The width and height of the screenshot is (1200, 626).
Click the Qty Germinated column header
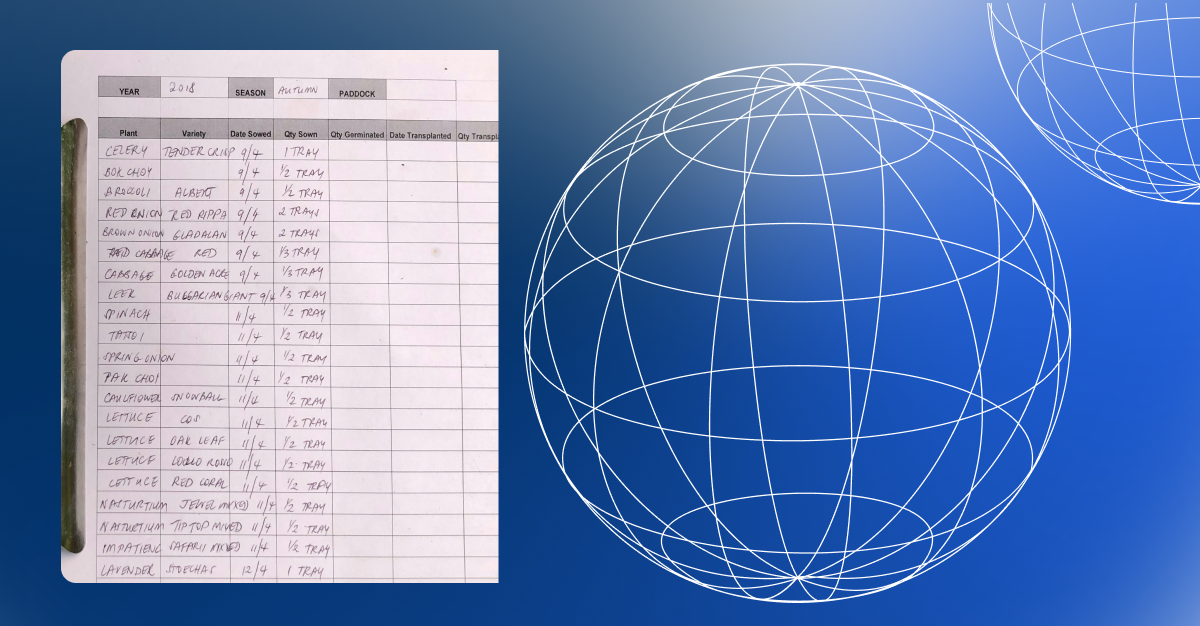click(357, 134)
